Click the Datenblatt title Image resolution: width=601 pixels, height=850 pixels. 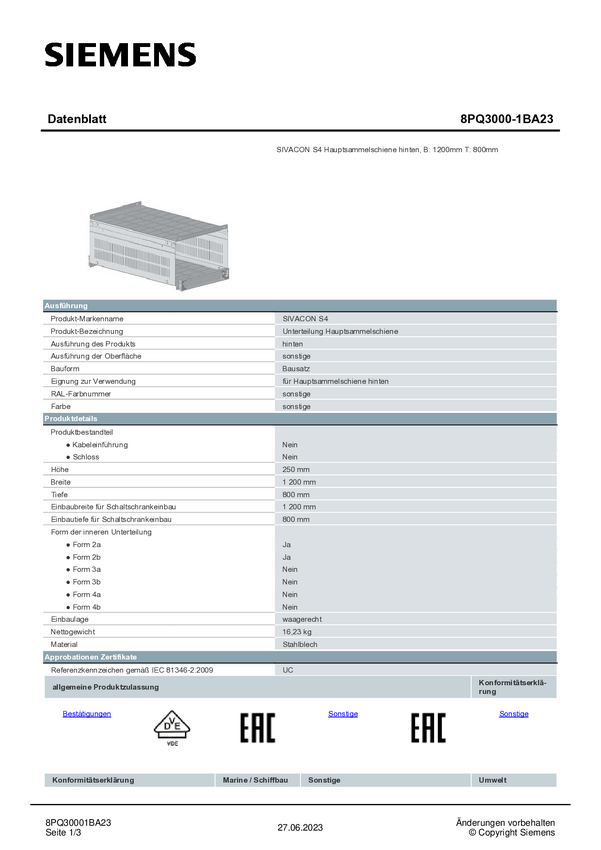77,119
